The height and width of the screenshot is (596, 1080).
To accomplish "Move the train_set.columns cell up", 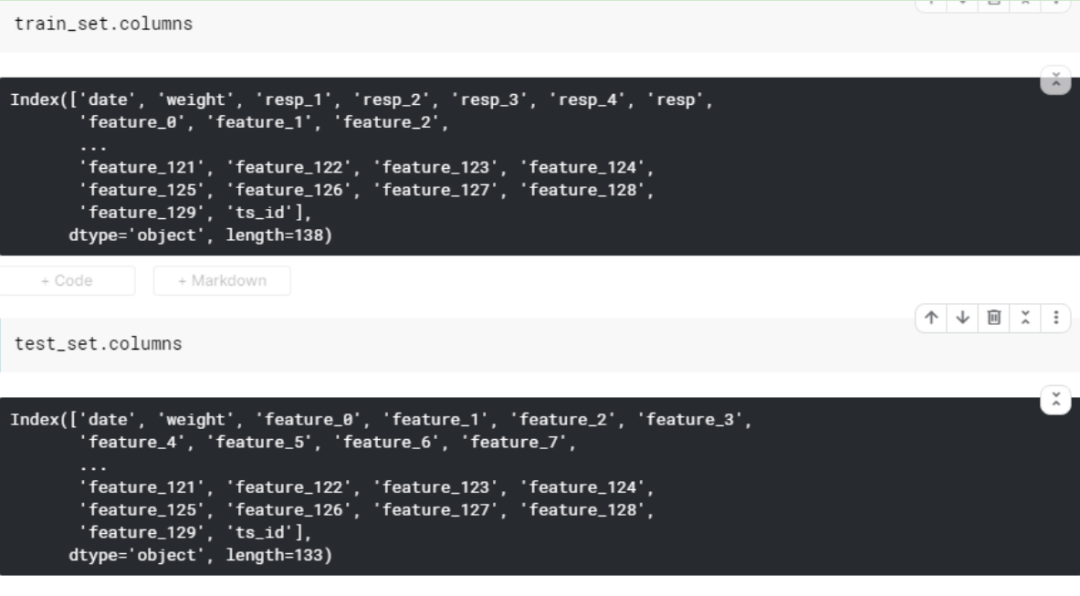I will coord(932,3).
